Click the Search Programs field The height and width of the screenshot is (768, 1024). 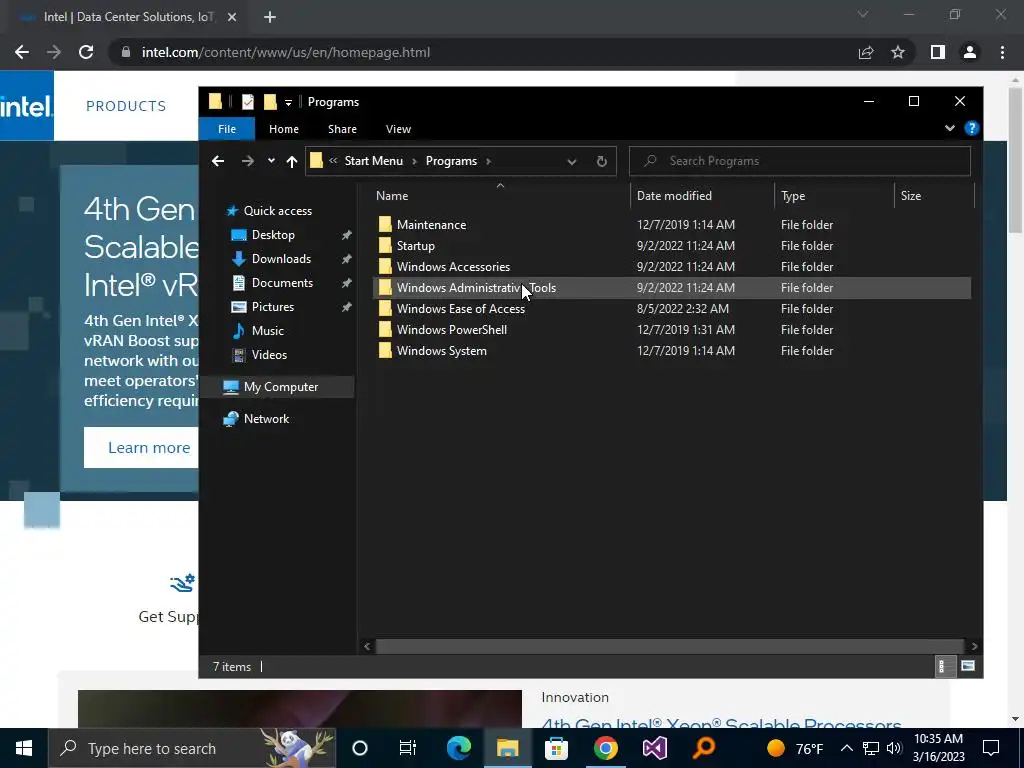pos(799,161)
